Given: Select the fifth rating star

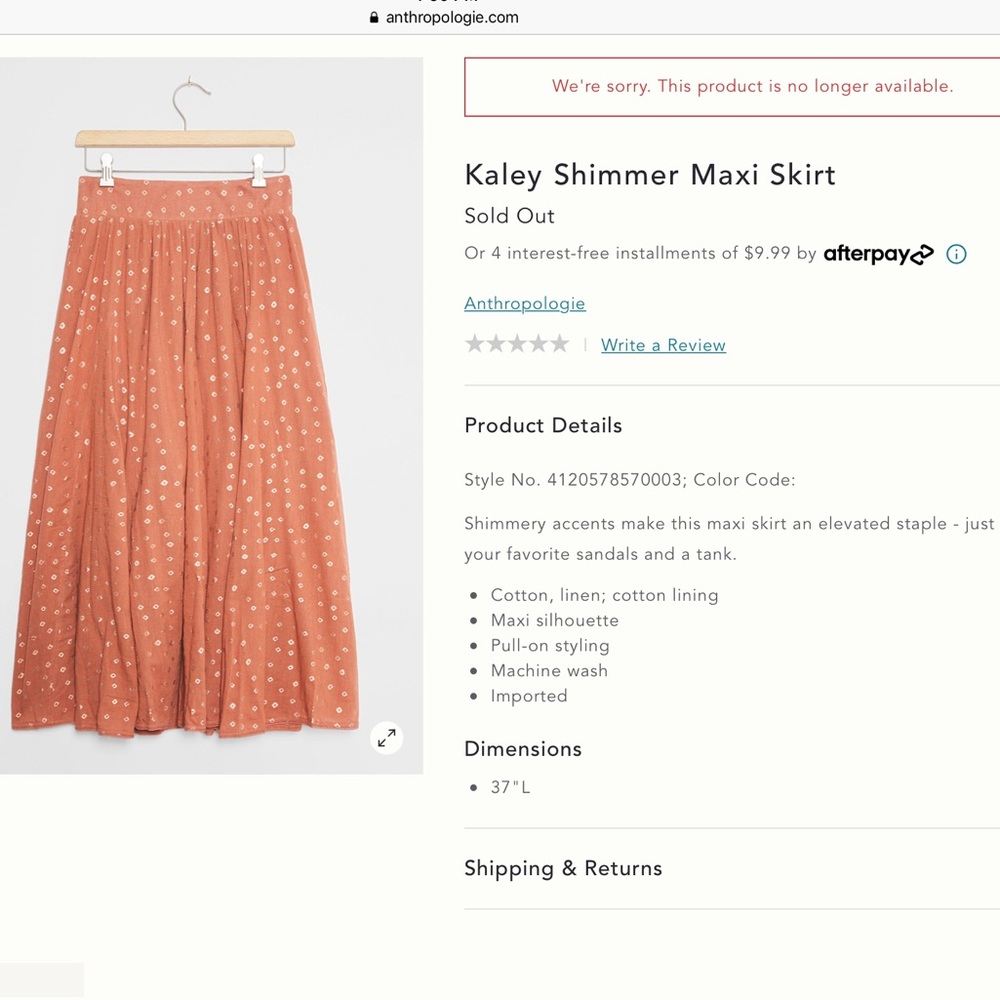Looking at the screenshot, I should pos(561,343).
